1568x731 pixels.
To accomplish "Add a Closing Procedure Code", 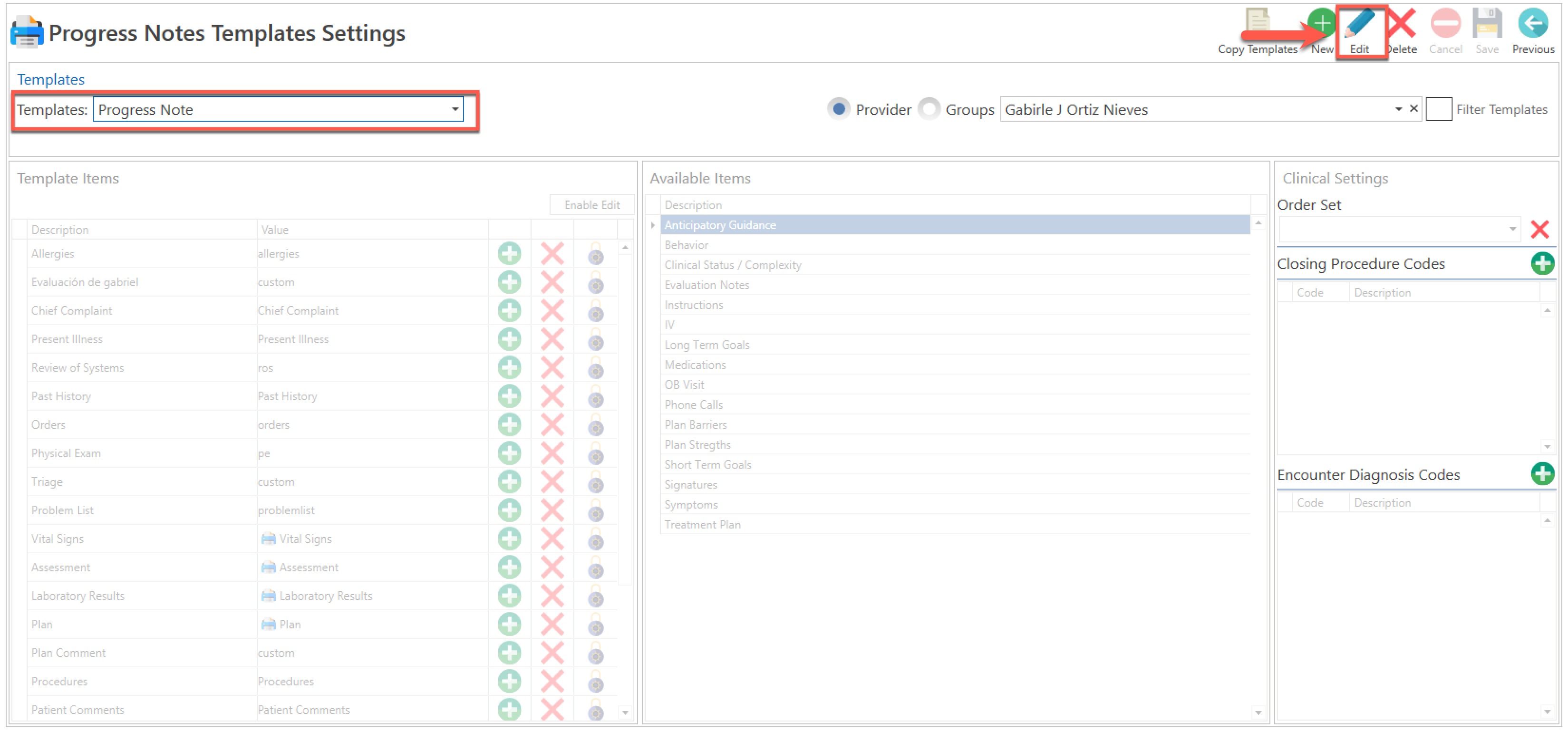I will coord(1542,264).
